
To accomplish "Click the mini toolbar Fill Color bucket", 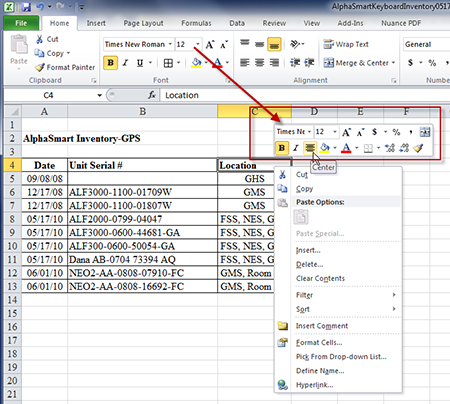I will [324, 148].
